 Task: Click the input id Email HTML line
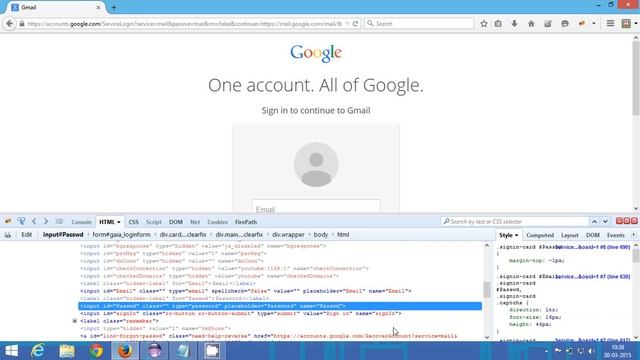click(x=246, y=291)
